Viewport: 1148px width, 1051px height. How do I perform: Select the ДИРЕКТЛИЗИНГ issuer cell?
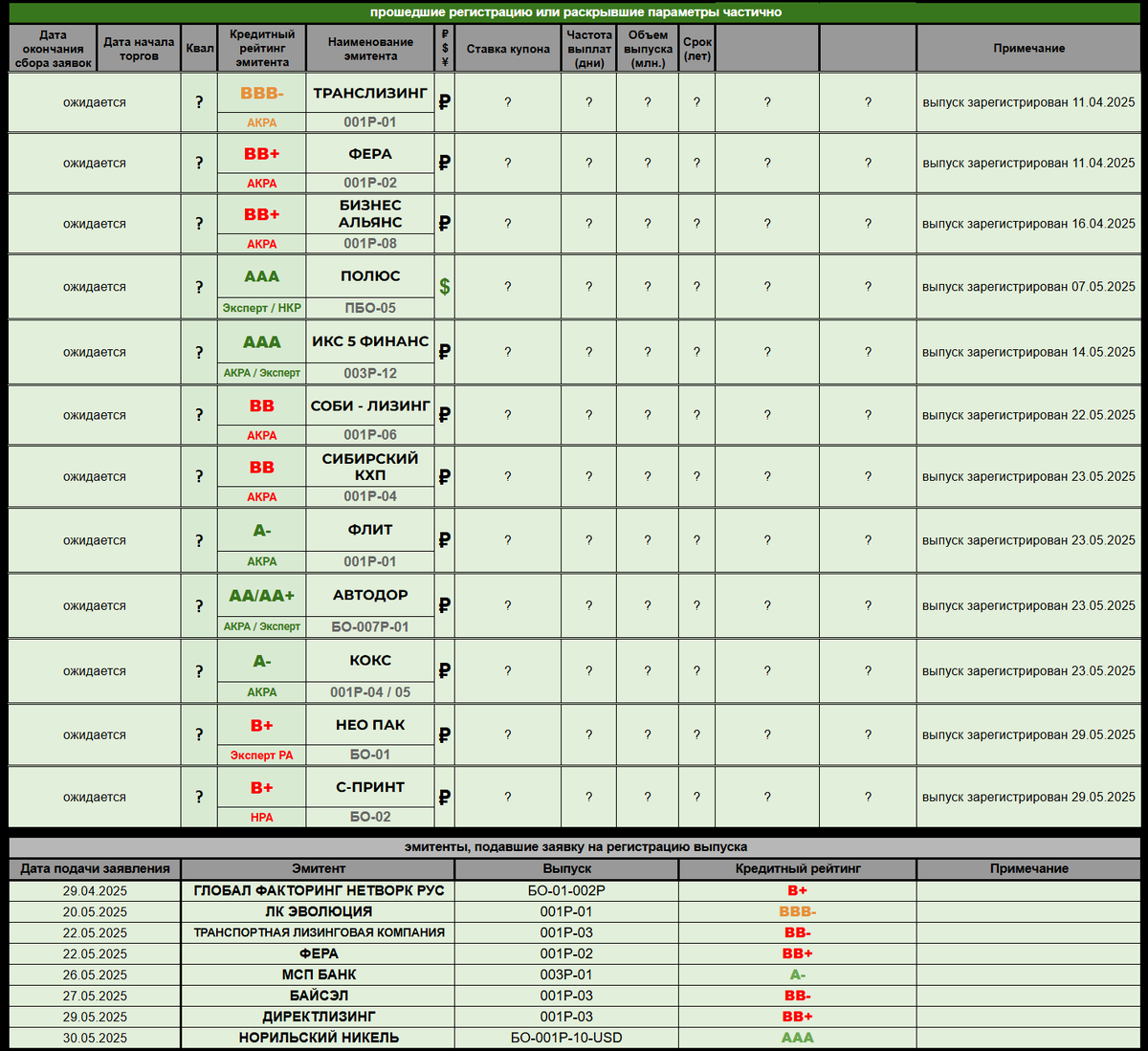click(319, 1017)
